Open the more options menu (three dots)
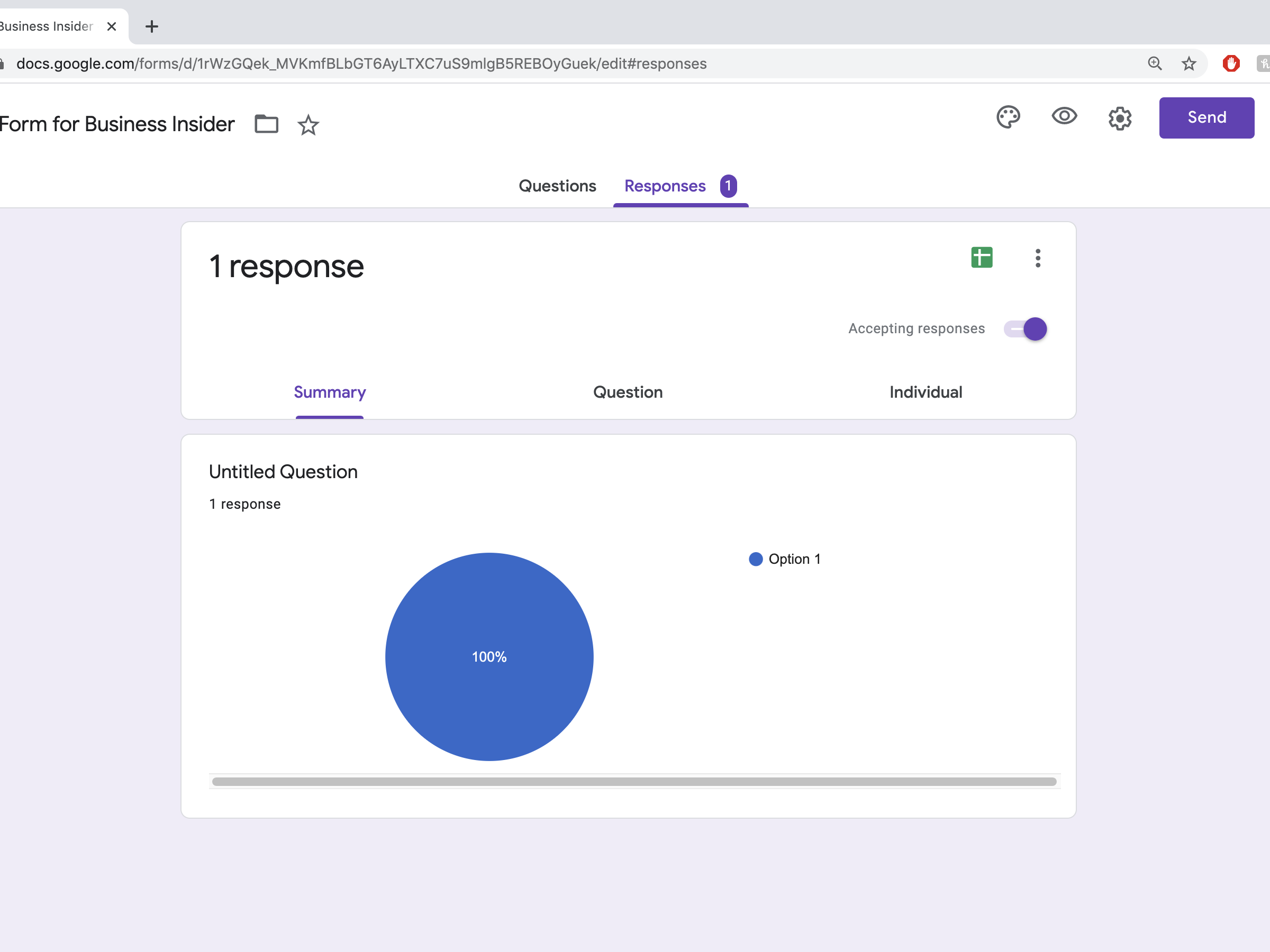 1037,258
